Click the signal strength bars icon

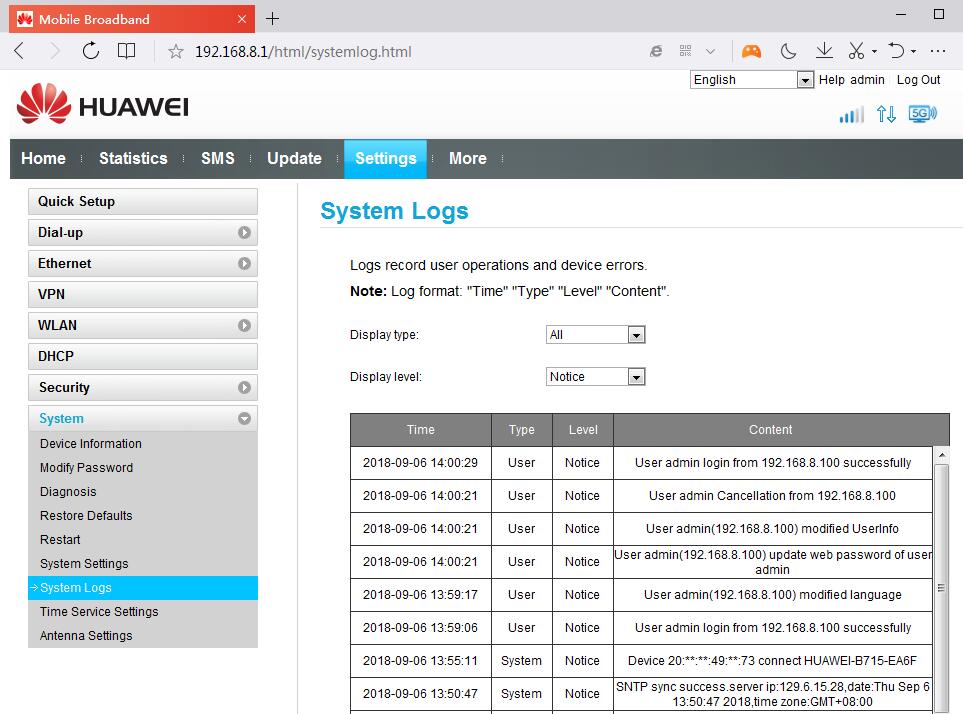[x=851, y=115]
